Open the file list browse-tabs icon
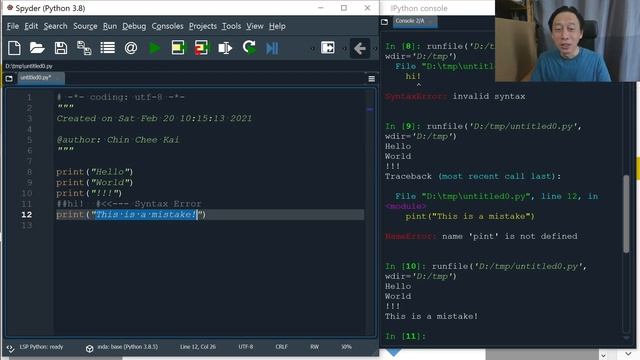Viewport: 640px width, 360px height. 108,48
